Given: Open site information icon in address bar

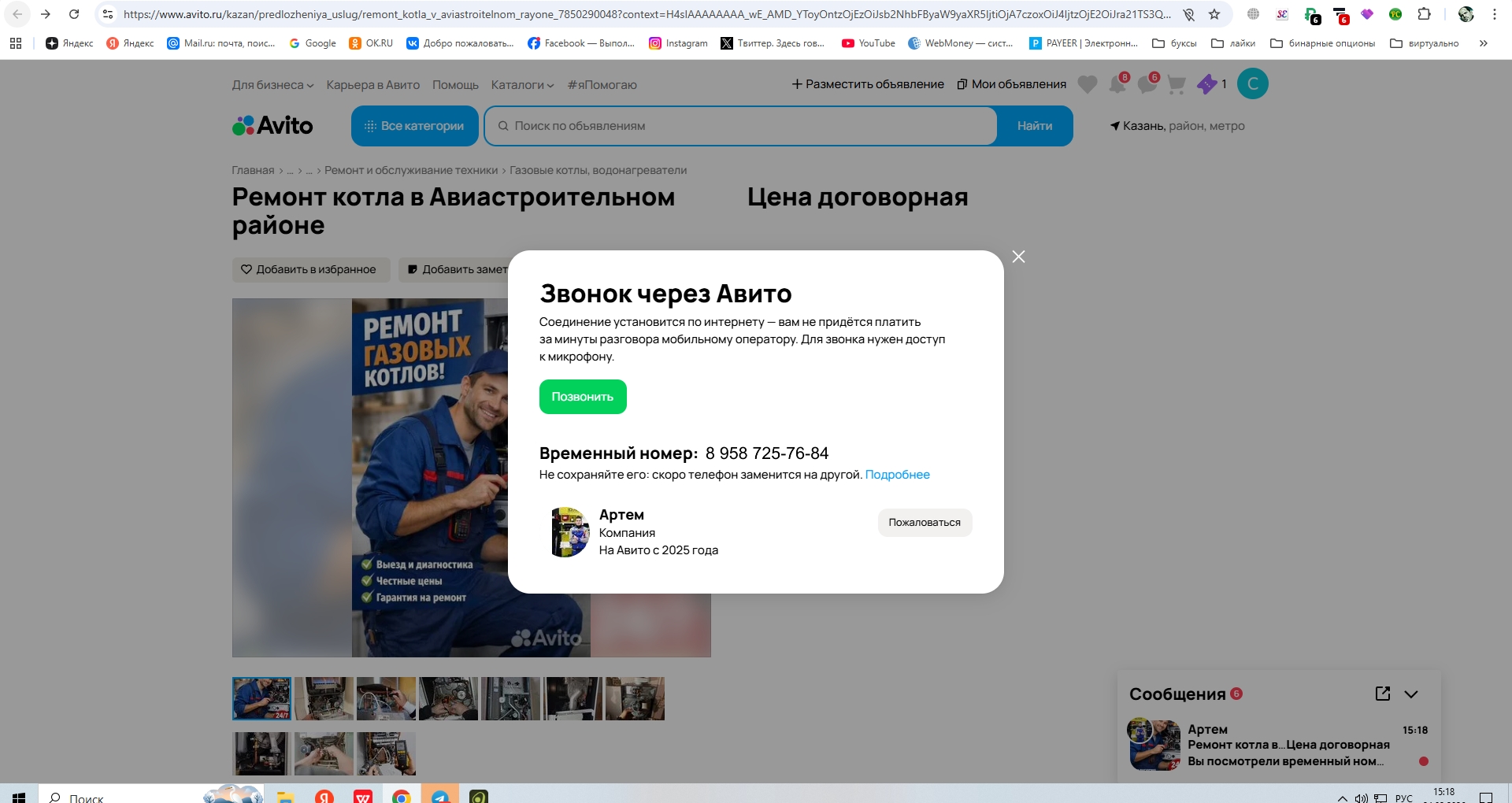Looking at the screenshot, I should click(x=109, y=14).
